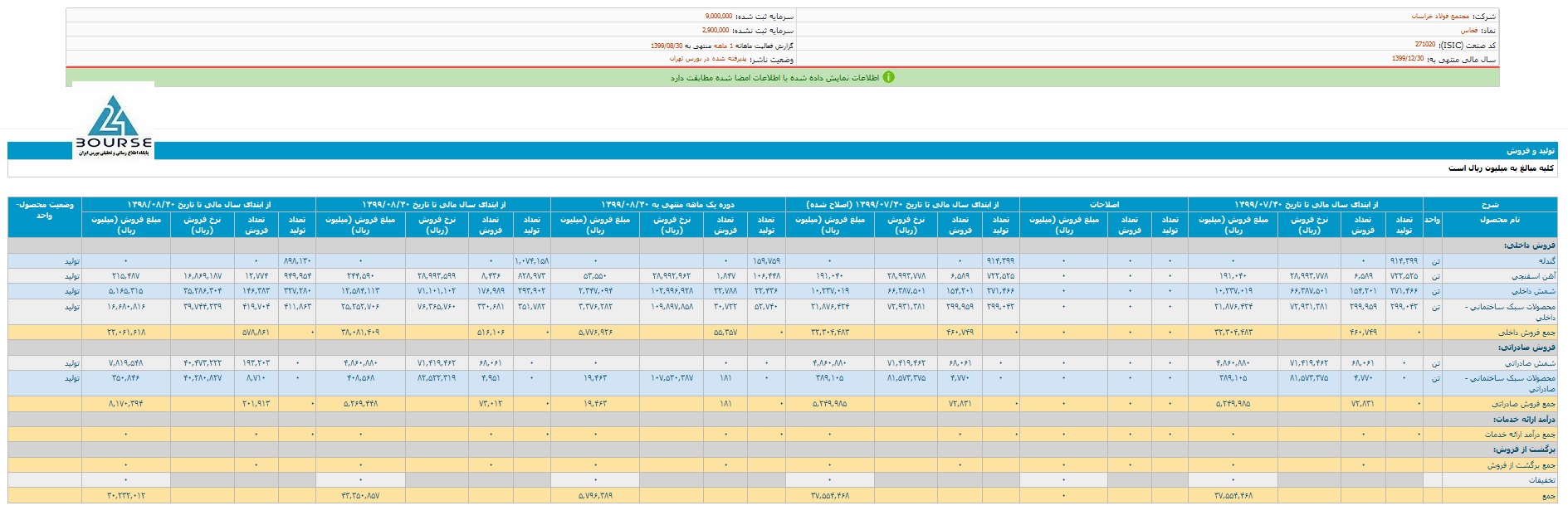
Task: Select the note "کلیه مبالغ به میلیون ریال است"
Action: click(1501, 168)
